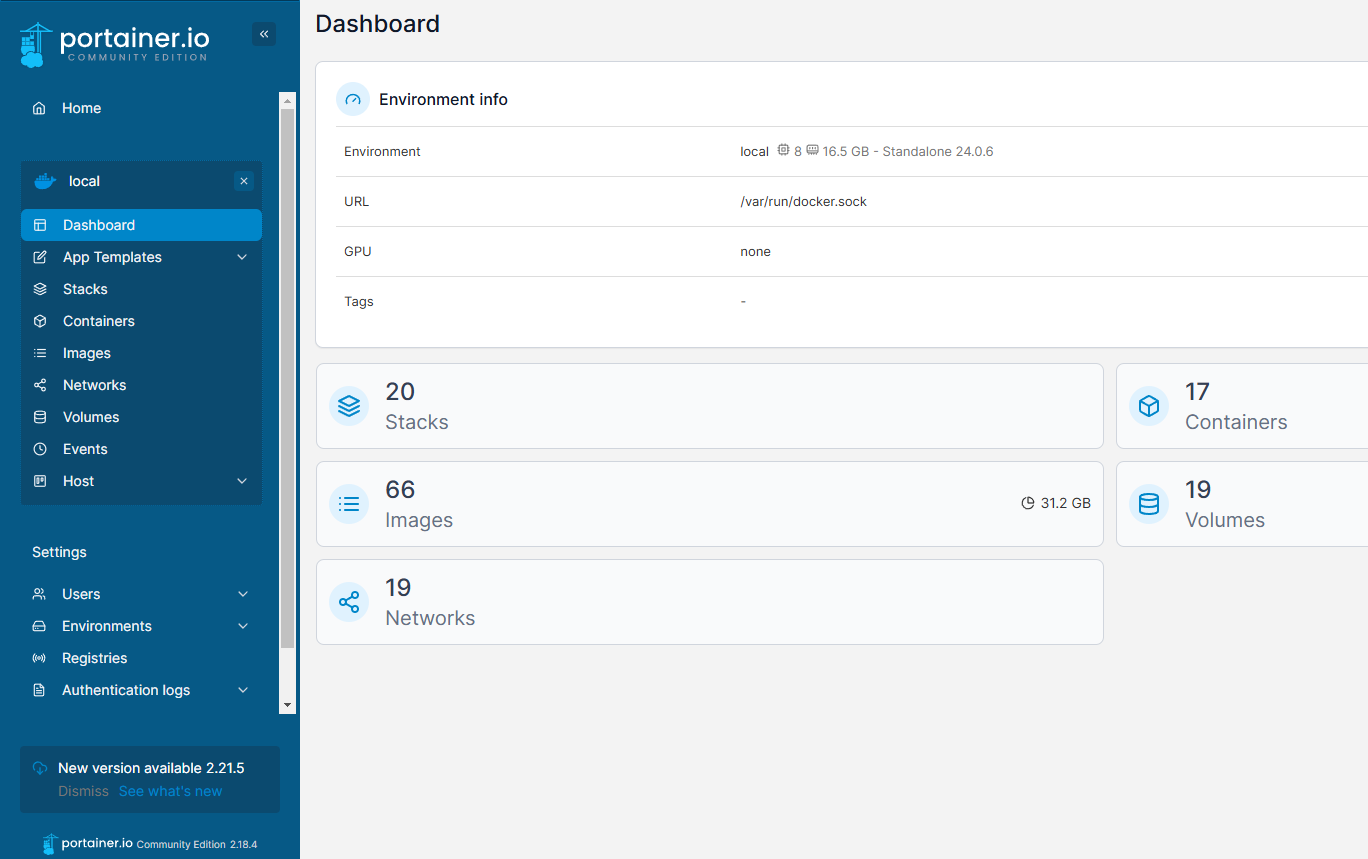The image size is (1368, 859).
Task: Open Volumes from the sidebar
Action: coord(141,417)
